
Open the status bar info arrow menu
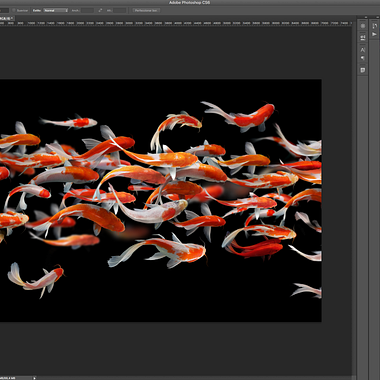[34, 378]
